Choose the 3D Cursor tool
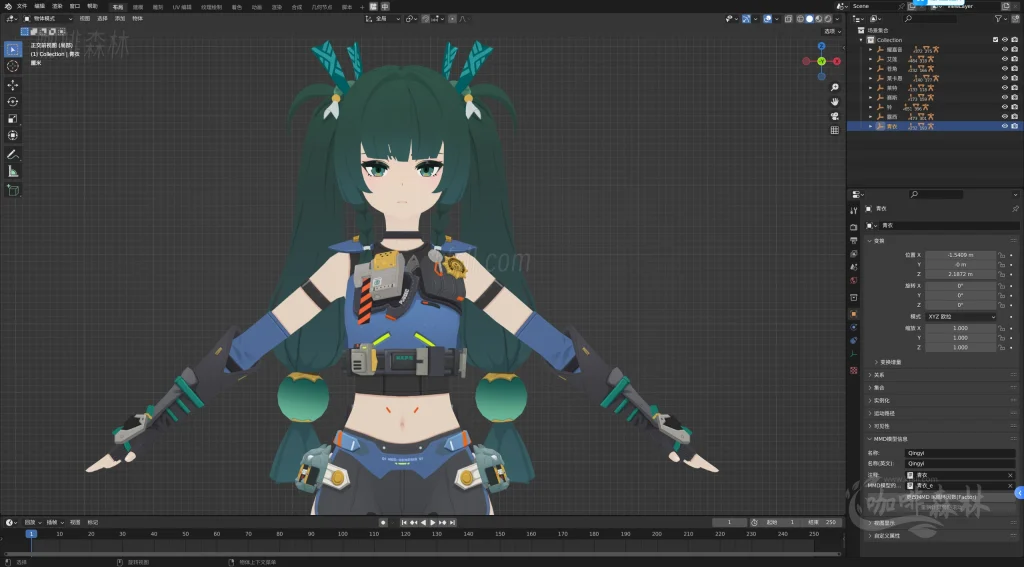 coord(12,66)
